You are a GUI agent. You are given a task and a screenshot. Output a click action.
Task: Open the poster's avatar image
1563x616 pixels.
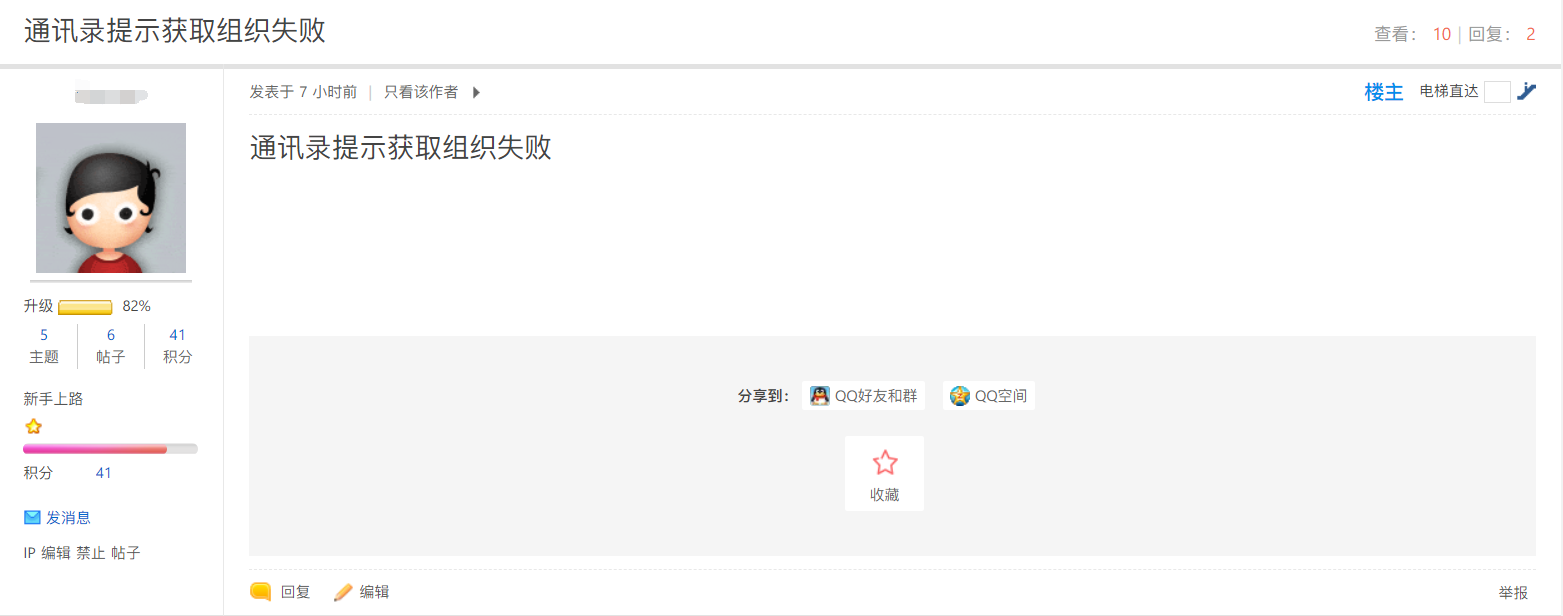111,198
